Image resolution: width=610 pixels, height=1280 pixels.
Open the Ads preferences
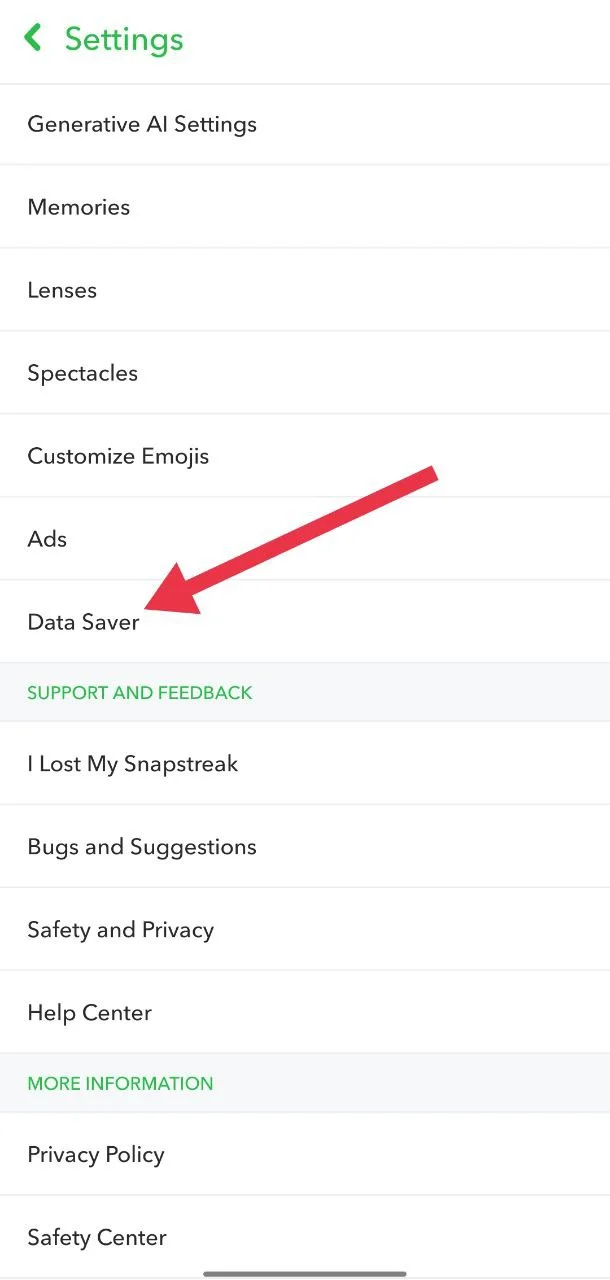point(47,540)
